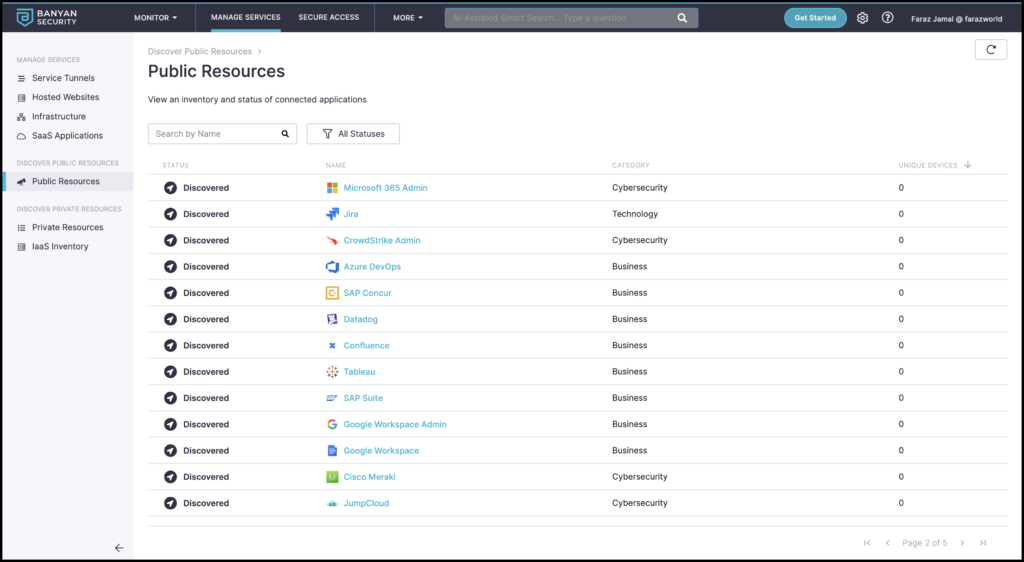Click the CrowdStrike Admin falcon icon

click(332, 240)
